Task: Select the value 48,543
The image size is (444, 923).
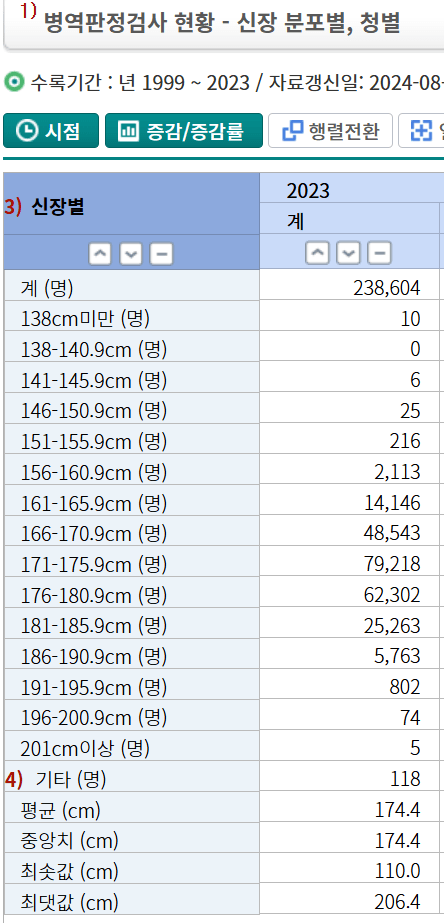Action: [392, 533]
